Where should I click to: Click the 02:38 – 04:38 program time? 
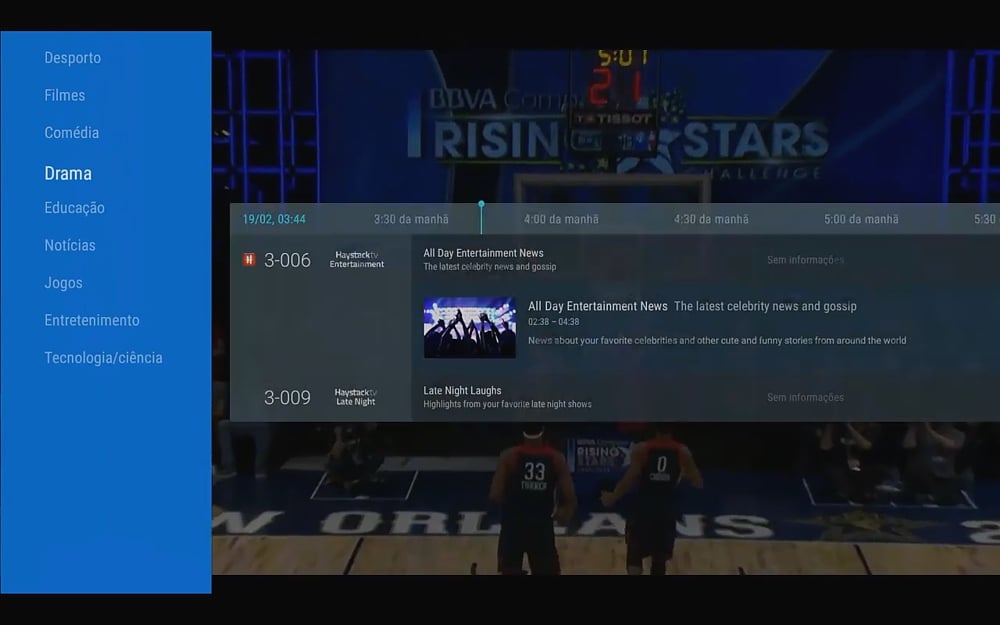pos(554,322)
